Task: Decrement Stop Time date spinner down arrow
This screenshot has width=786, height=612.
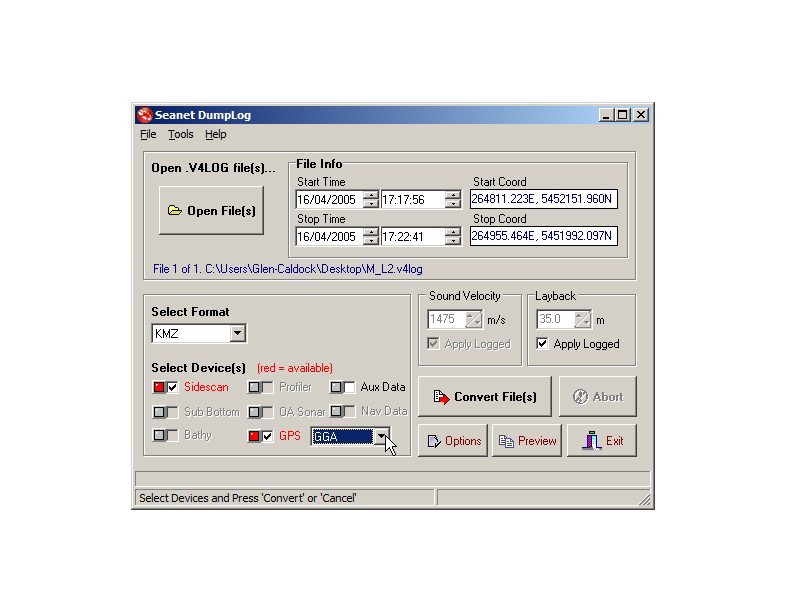Action: 370,241
